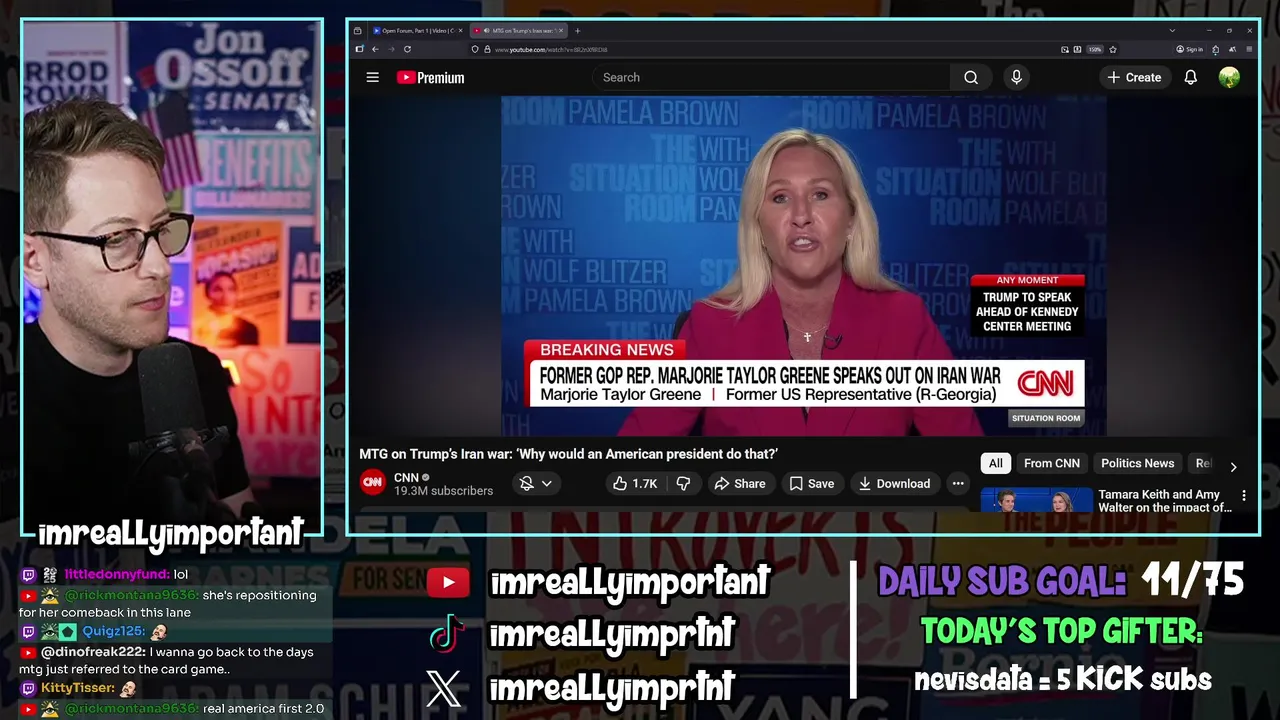The image size is (1280, 720).
Task: Click the Create button
Action: (x=1134, y=77)
